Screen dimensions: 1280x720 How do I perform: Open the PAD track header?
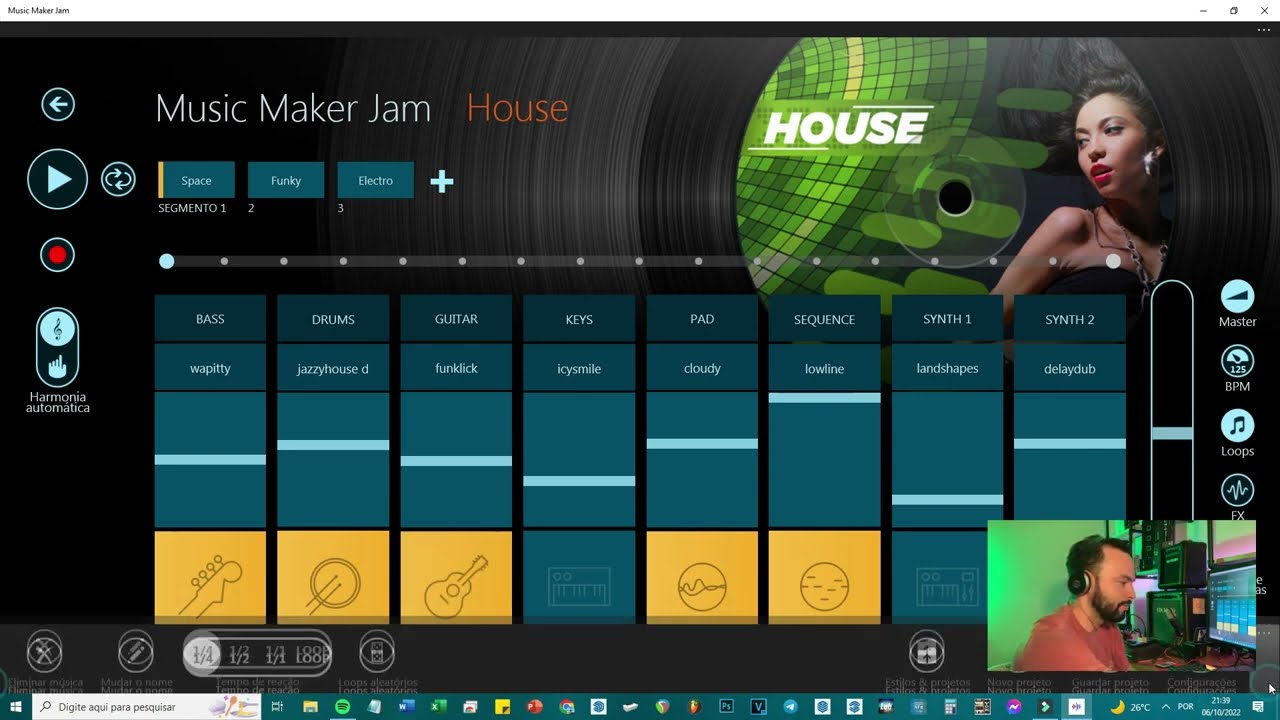(702, 319)
